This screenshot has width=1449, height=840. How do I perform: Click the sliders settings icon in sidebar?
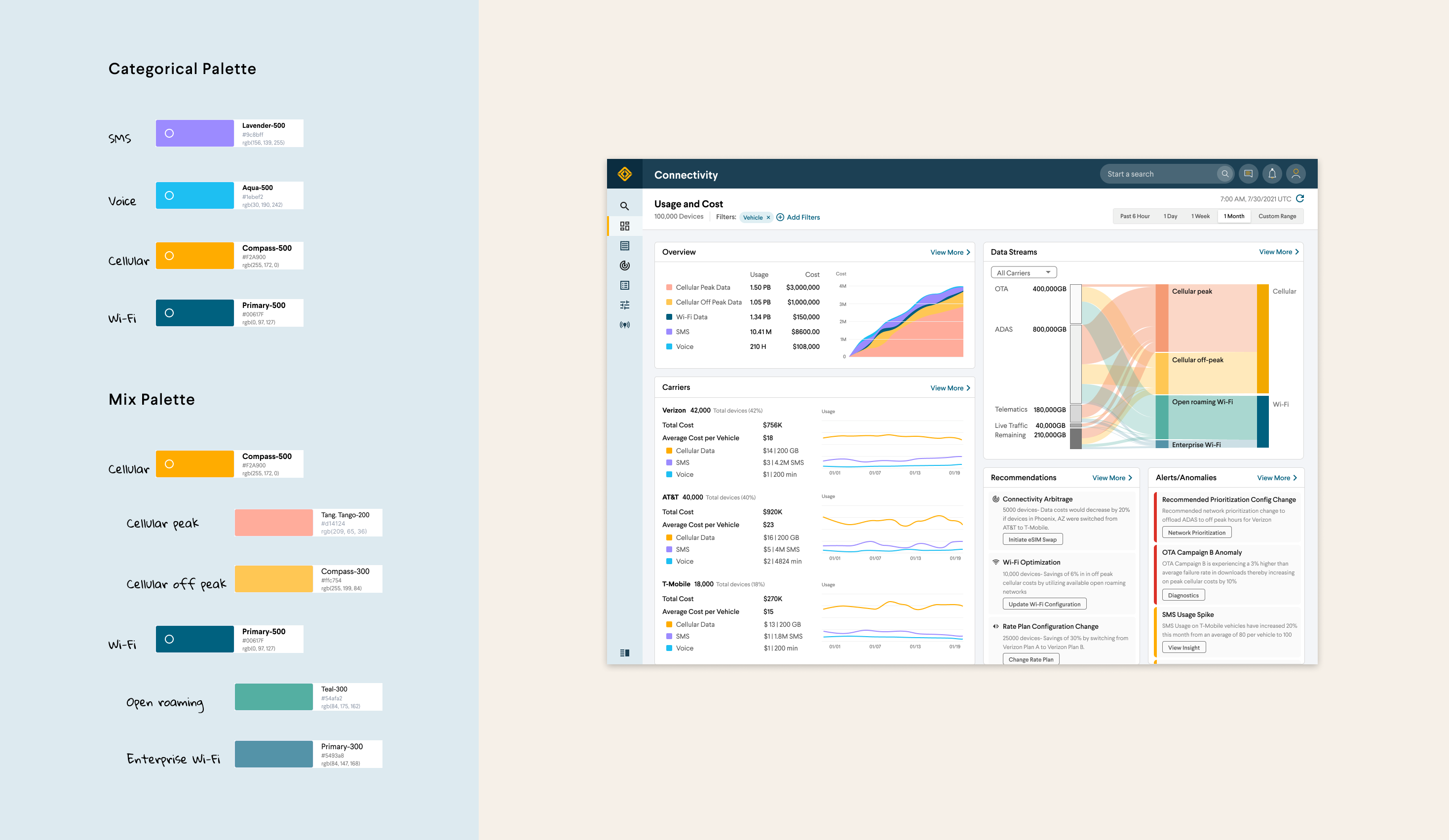coord(624,305)
